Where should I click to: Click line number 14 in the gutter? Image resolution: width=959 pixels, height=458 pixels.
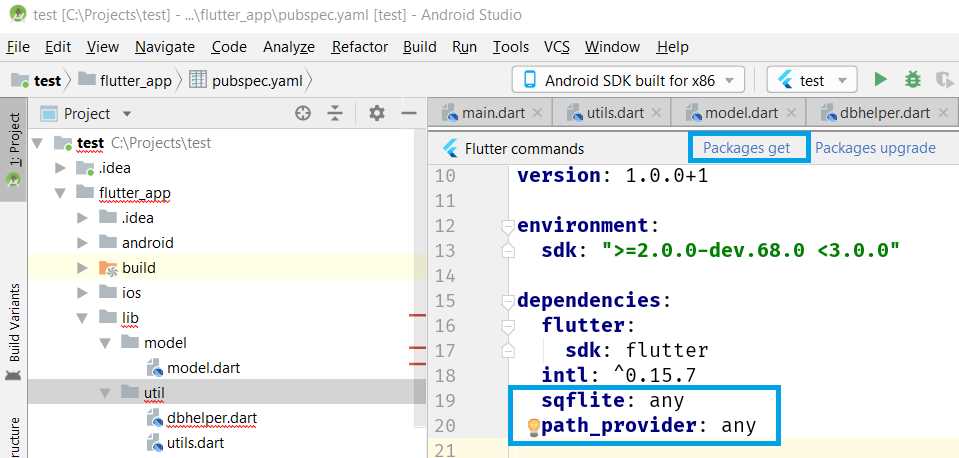[445, 276]
